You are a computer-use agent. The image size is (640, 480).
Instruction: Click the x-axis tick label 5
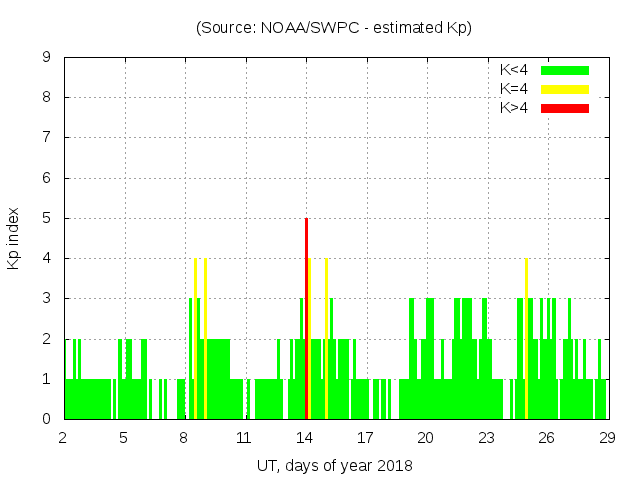123,437
